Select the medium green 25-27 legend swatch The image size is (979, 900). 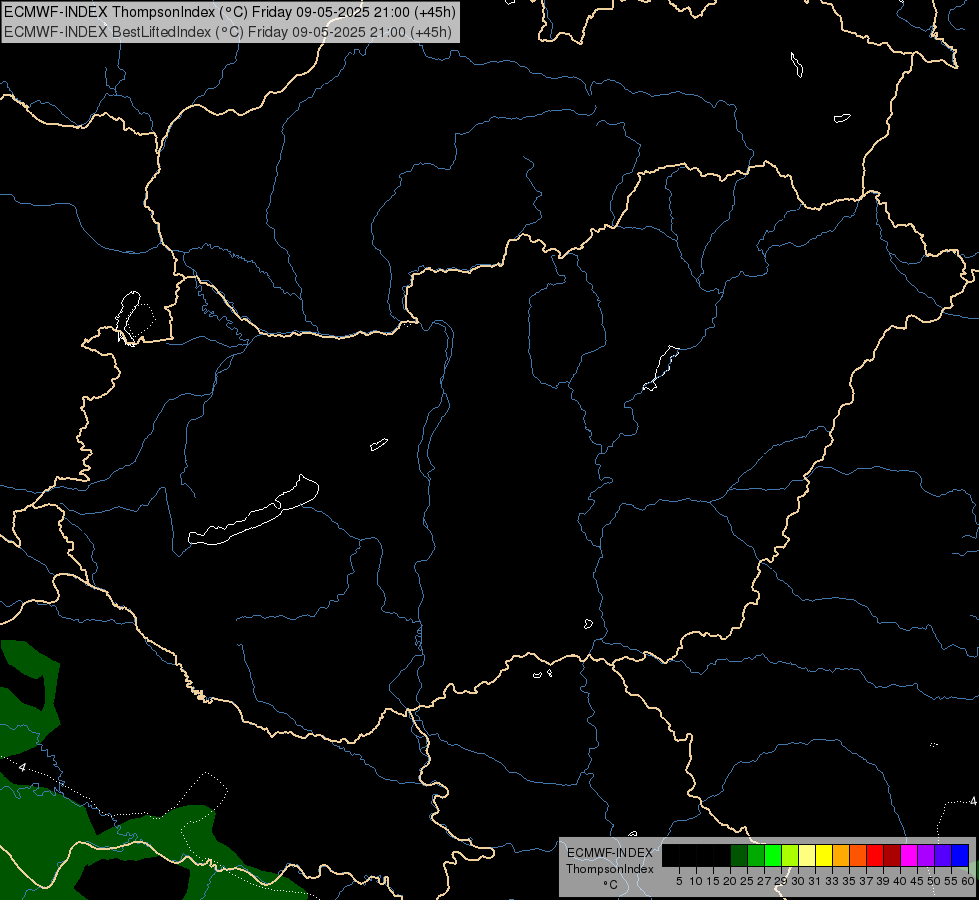(756, 855)
